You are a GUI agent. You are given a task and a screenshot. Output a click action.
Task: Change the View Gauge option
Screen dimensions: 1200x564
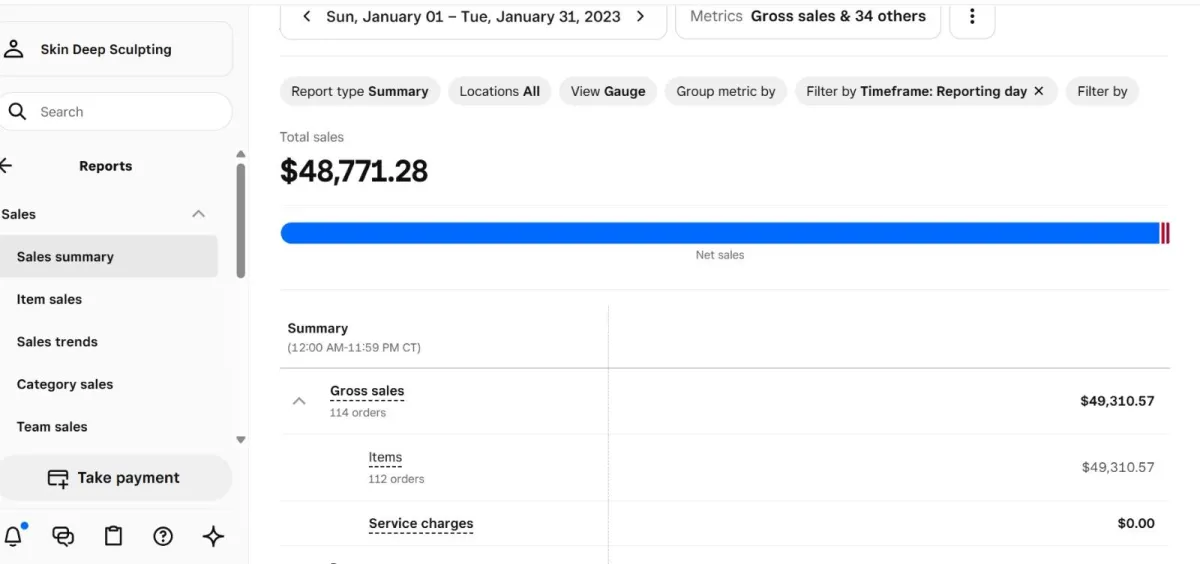pos(608,91)
